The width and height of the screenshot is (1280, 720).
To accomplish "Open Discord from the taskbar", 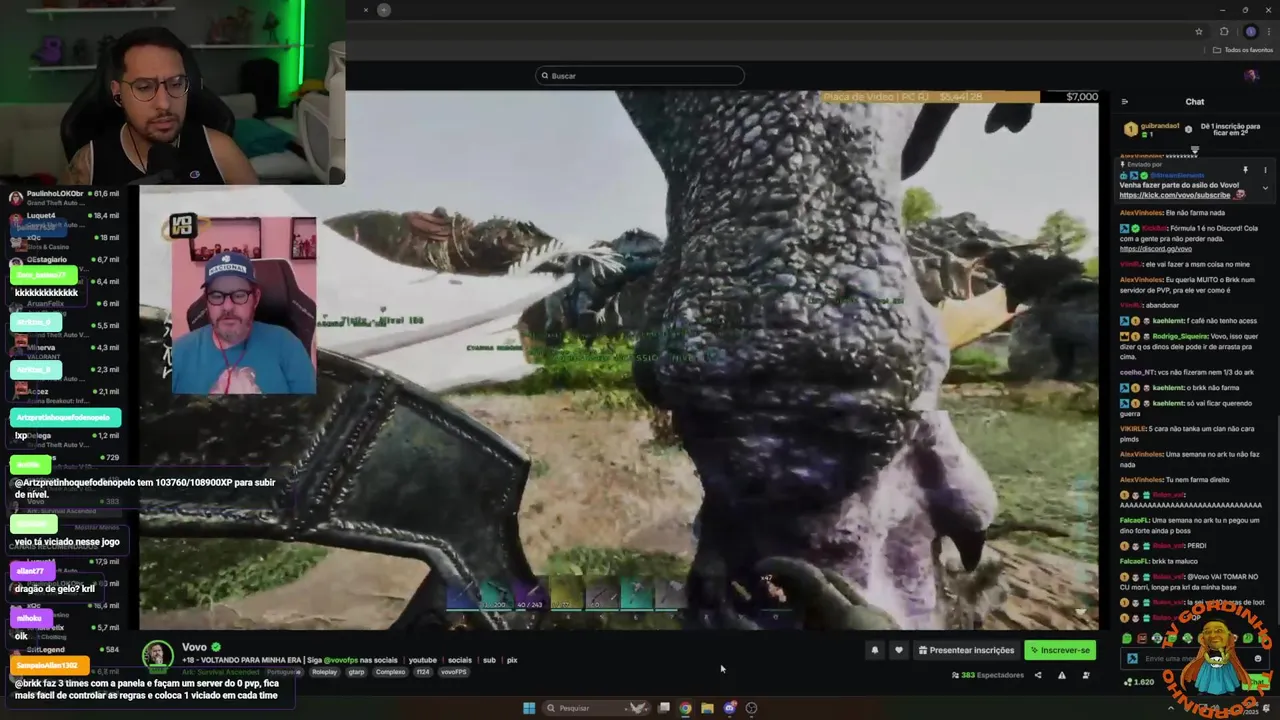I will [729, 708].
